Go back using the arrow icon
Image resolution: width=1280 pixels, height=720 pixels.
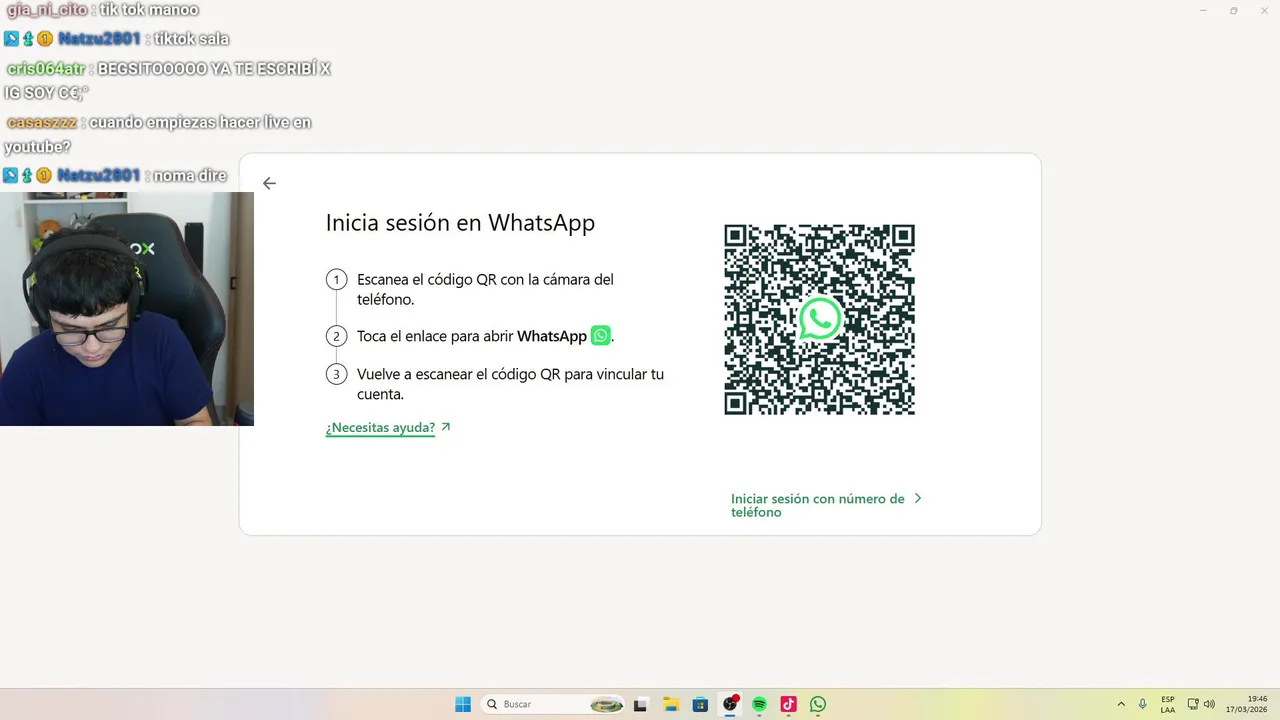(x=269, y=183)
